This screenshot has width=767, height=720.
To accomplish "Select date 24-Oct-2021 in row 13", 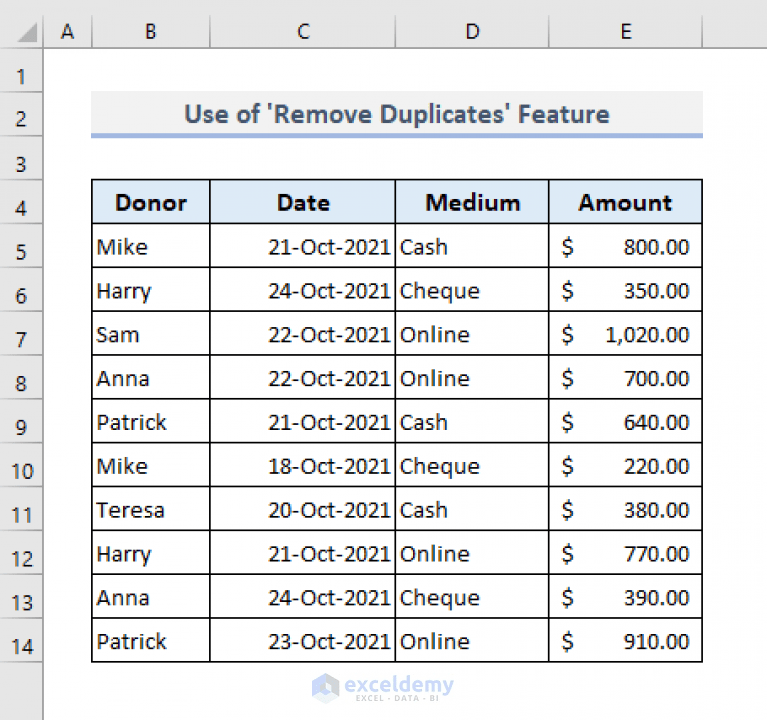I will (x=303, y=596).
